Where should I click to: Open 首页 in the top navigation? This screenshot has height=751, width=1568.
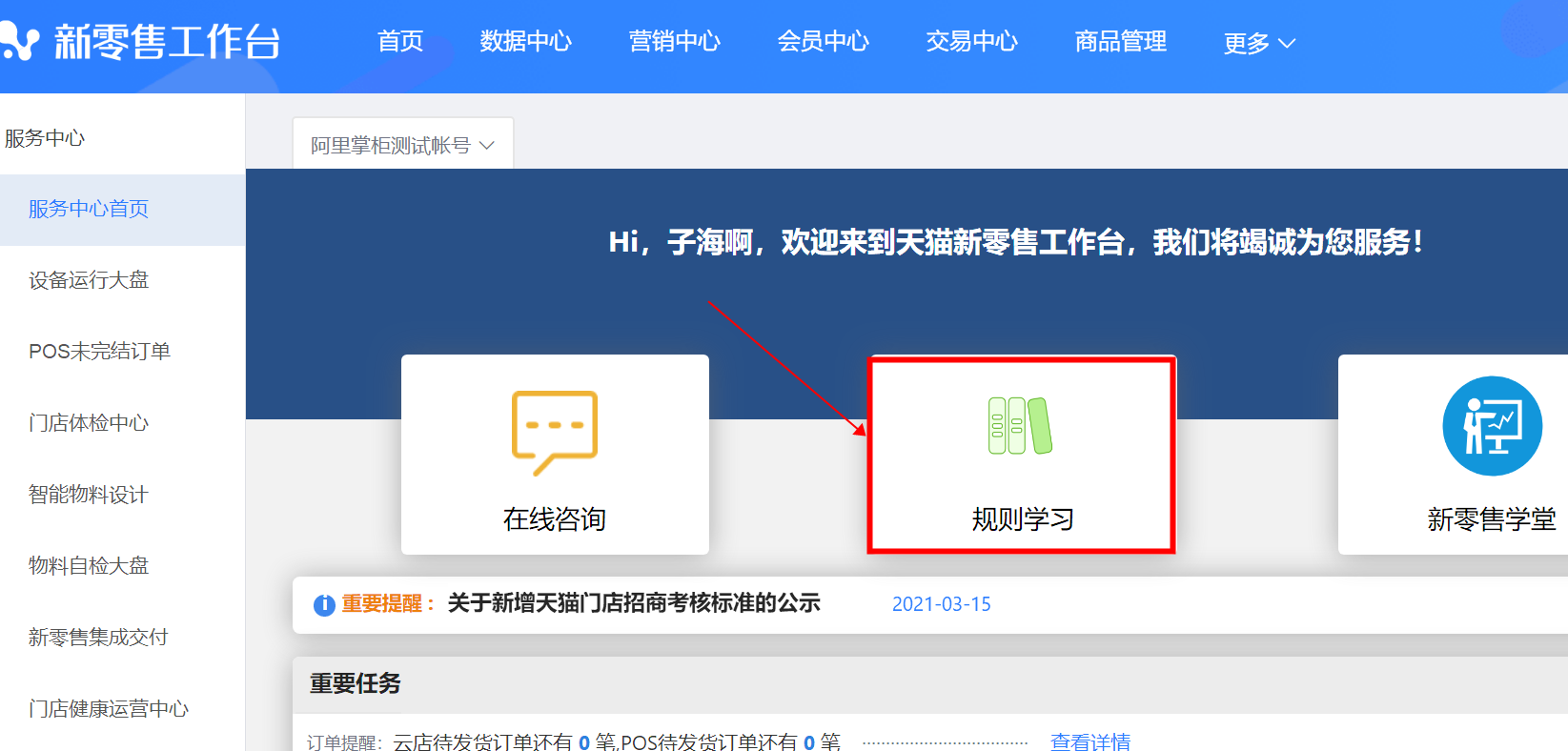click(400, 41)
